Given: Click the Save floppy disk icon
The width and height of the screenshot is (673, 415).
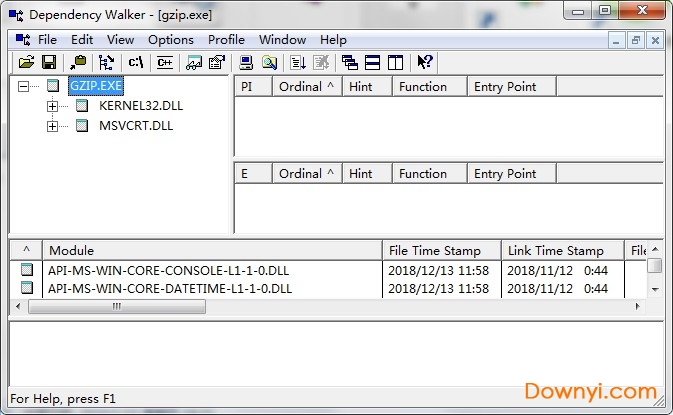Looking at the screenshot, I should click(48, 62).
